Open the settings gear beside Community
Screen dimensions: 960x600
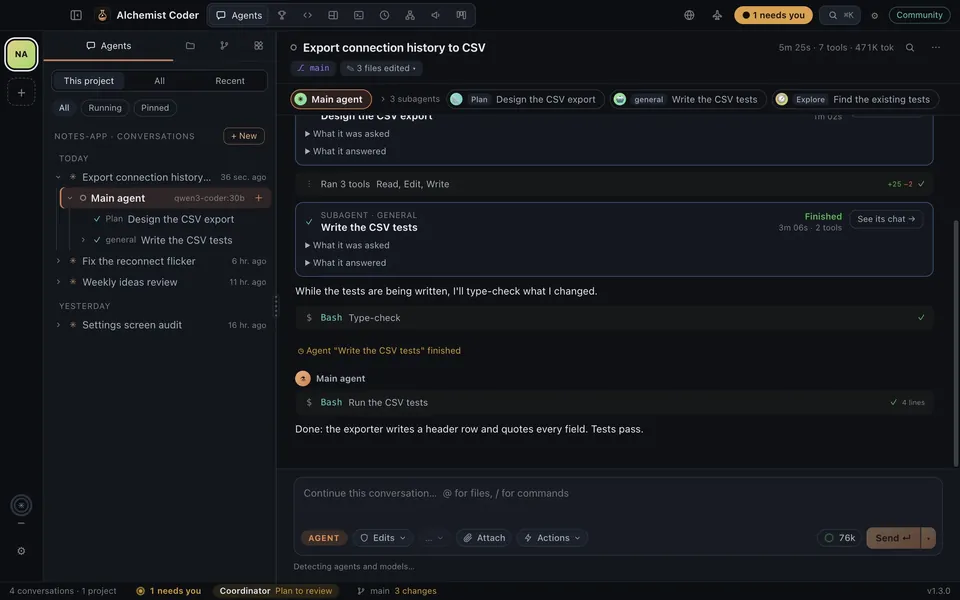(875, 16)
